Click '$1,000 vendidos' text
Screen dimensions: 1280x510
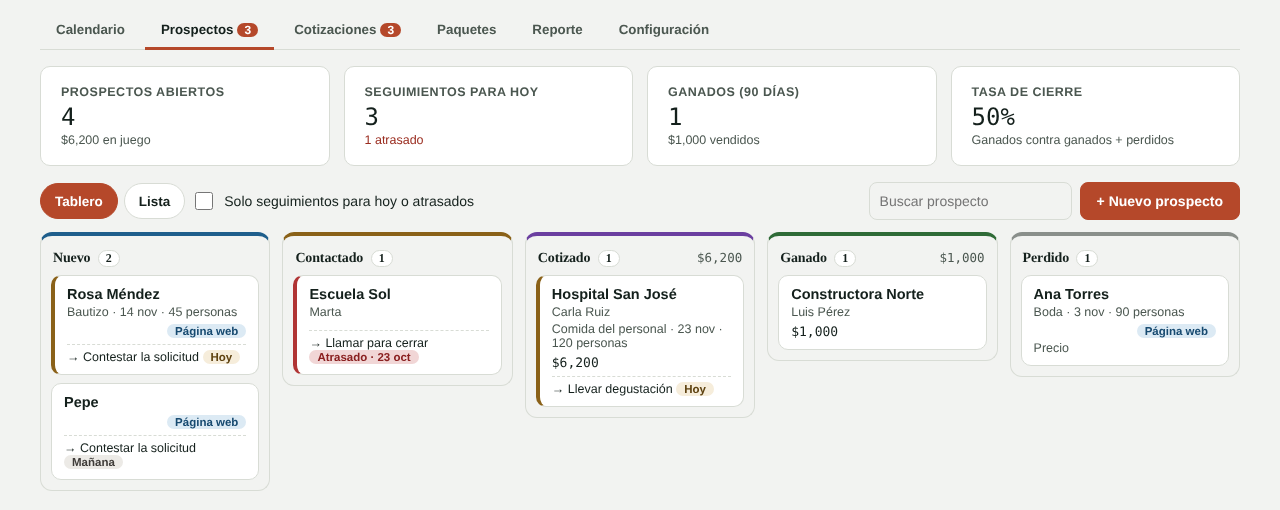click(714, 140)
